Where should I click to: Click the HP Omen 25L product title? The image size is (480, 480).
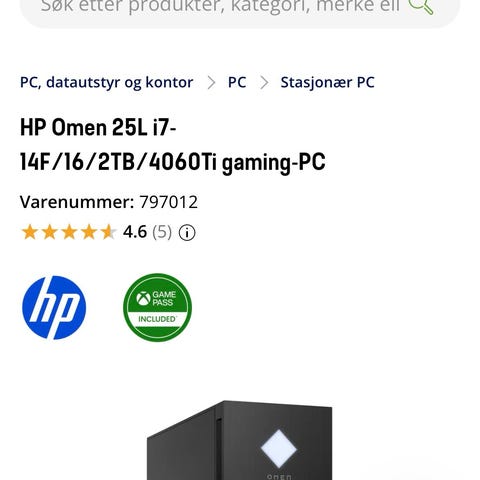click(173, 145)
